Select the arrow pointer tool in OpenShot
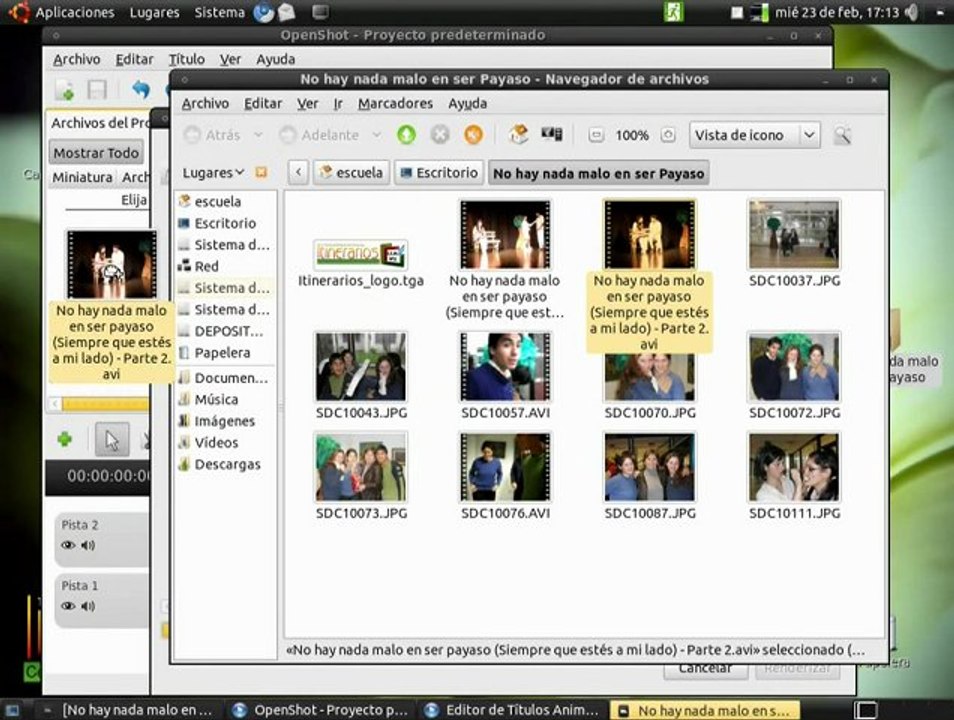 112,439
